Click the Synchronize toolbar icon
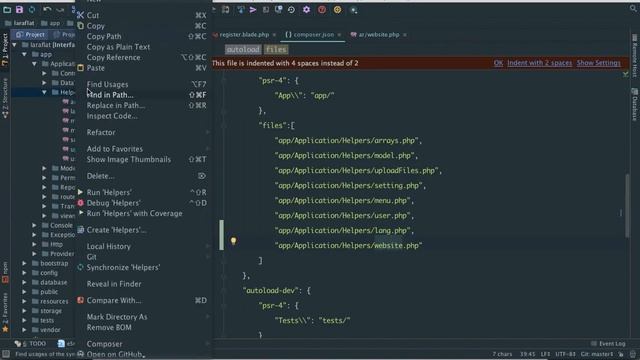The height and width of the screenshot is (360, 640). (x=32, y=9)
